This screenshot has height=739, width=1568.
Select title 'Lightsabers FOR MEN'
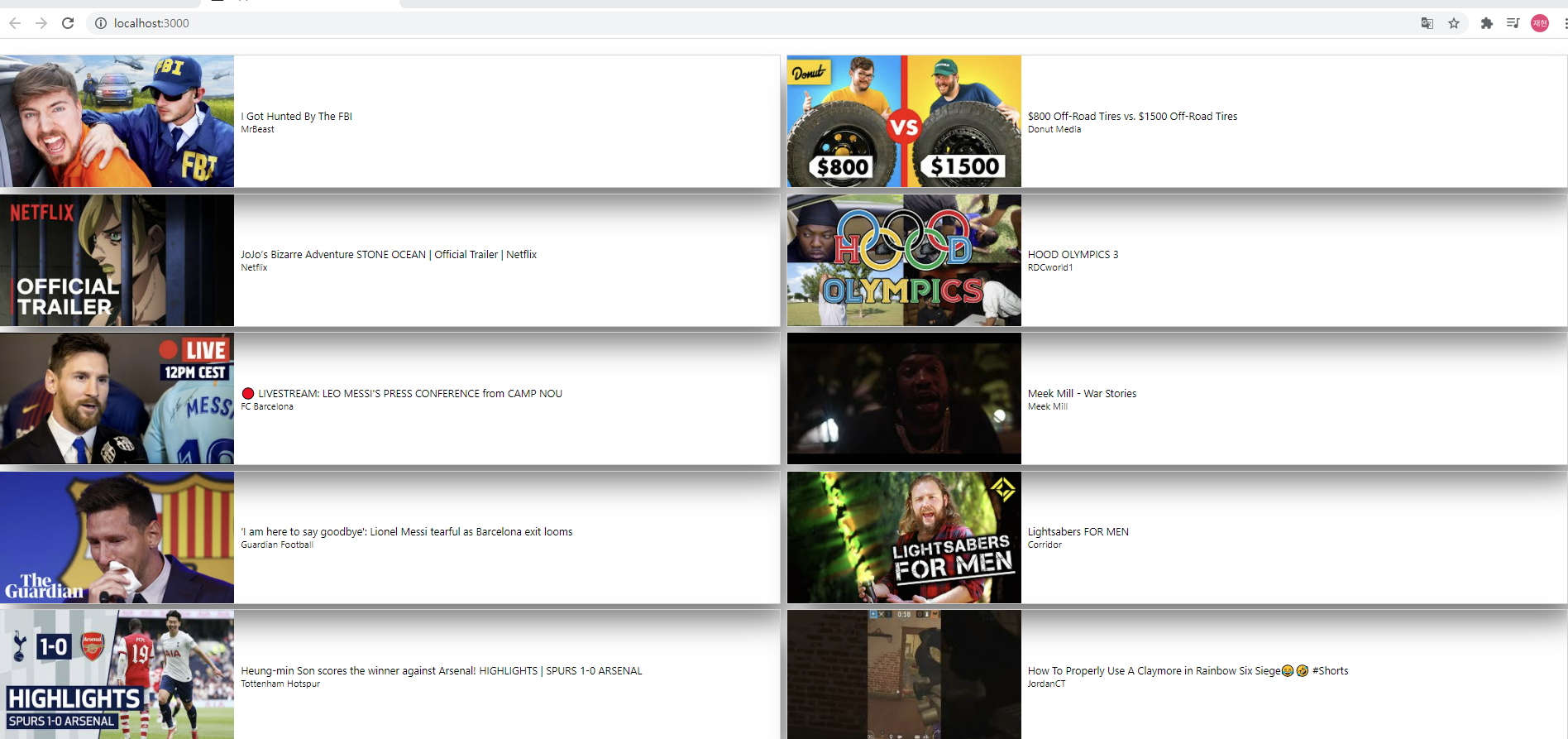(1078, 532)
